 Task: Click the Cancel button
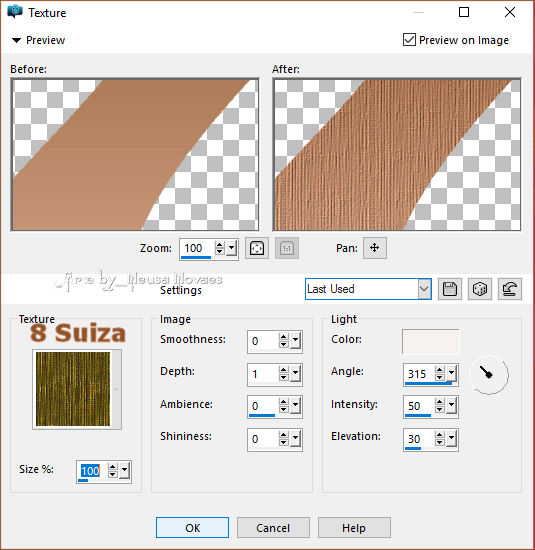point(273,528)
